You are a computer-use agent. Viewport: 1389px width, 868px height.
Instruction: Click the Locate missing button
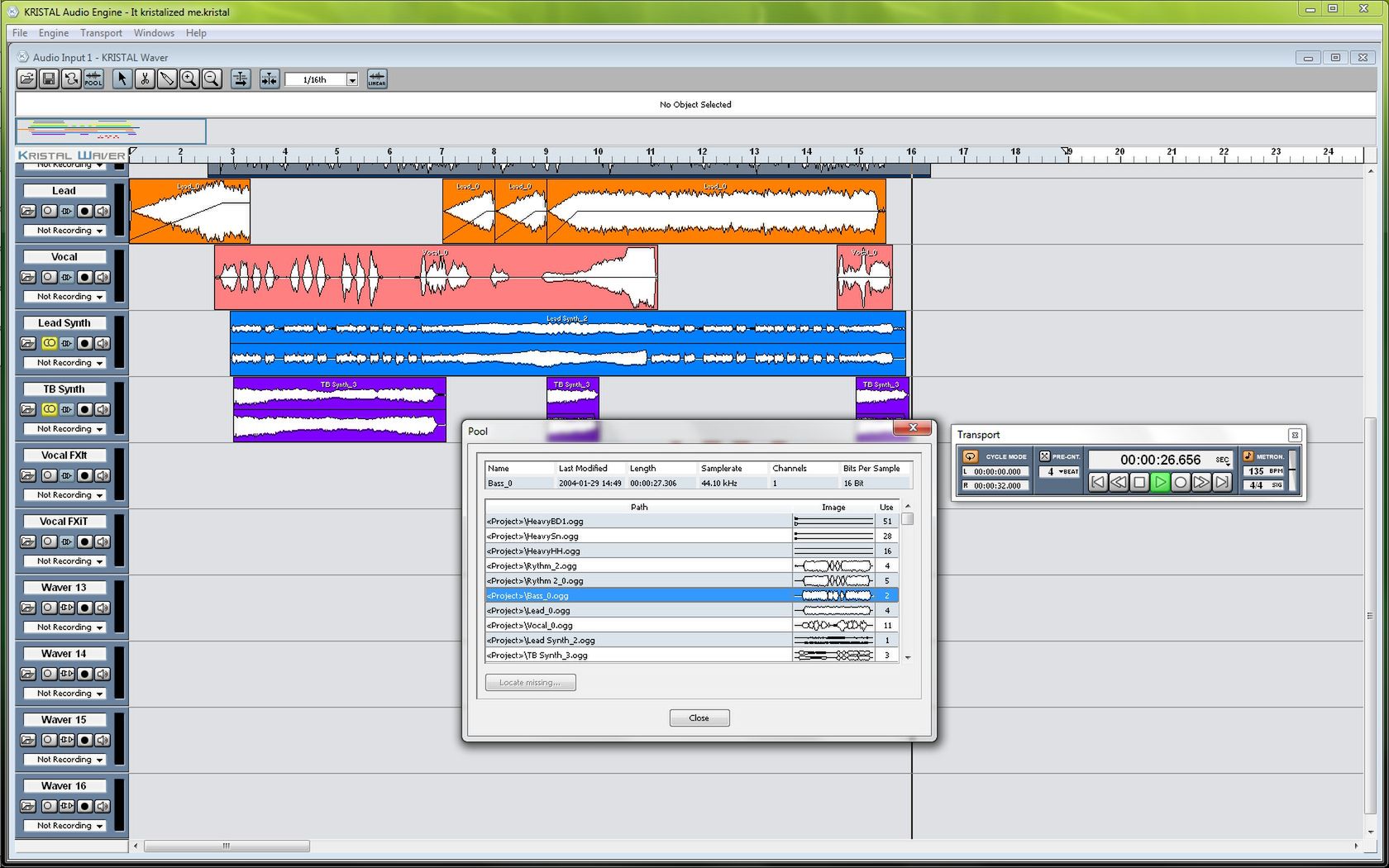pos(530,682)
